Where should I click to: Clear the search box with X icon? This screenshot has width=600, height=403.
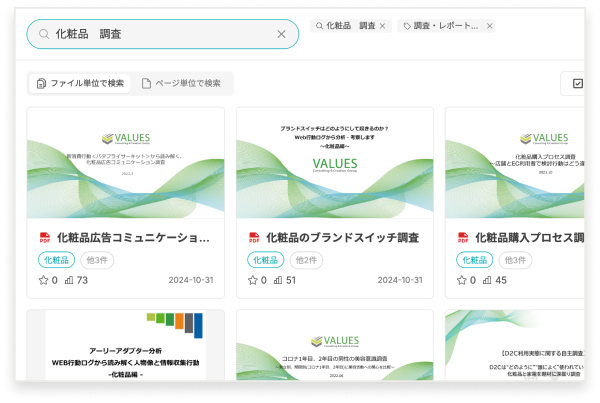(281, 34)
